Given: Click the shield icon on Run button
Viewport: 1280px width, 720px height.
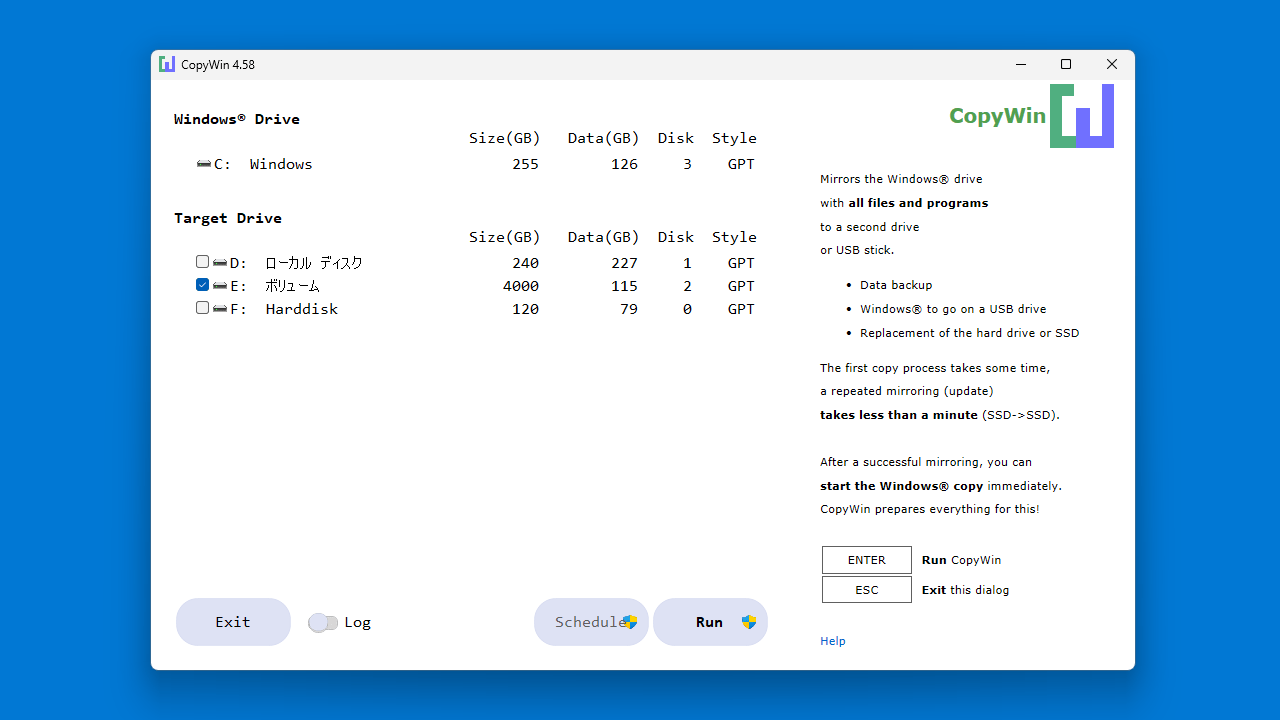Looking at the screenshot, I should 749,622.
